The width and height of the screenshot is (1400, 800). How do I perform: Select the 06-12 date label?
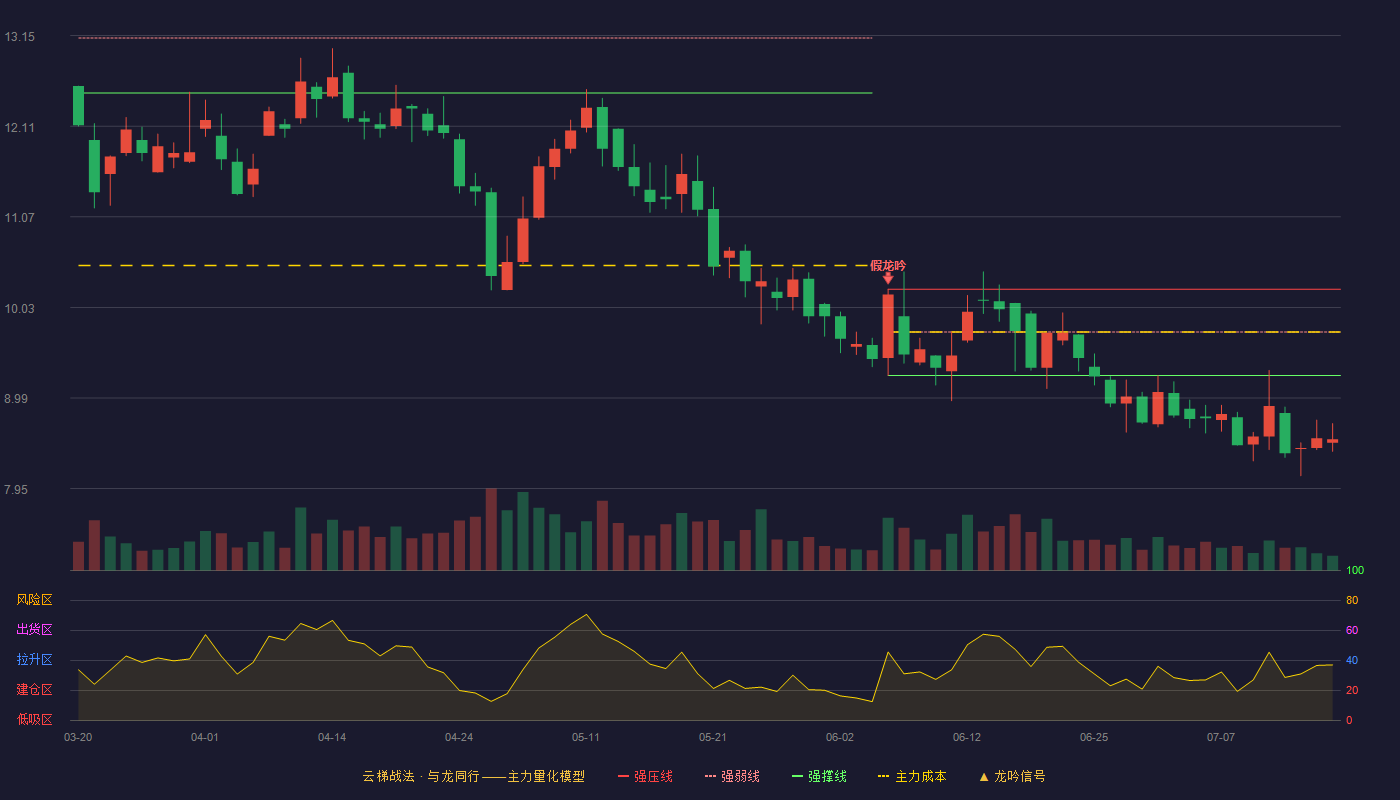(x=967, y=737)
